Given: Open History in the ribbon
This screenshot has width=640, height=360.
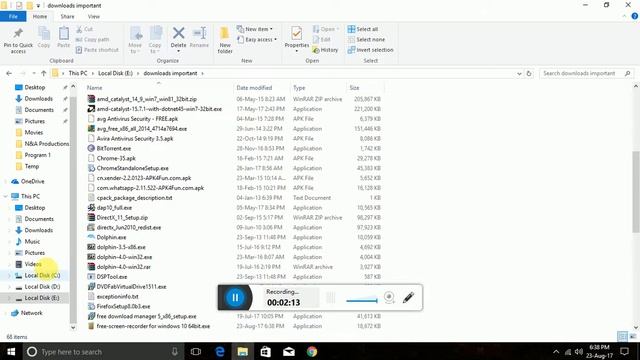Looking at the screenshot, I should 325,50.
